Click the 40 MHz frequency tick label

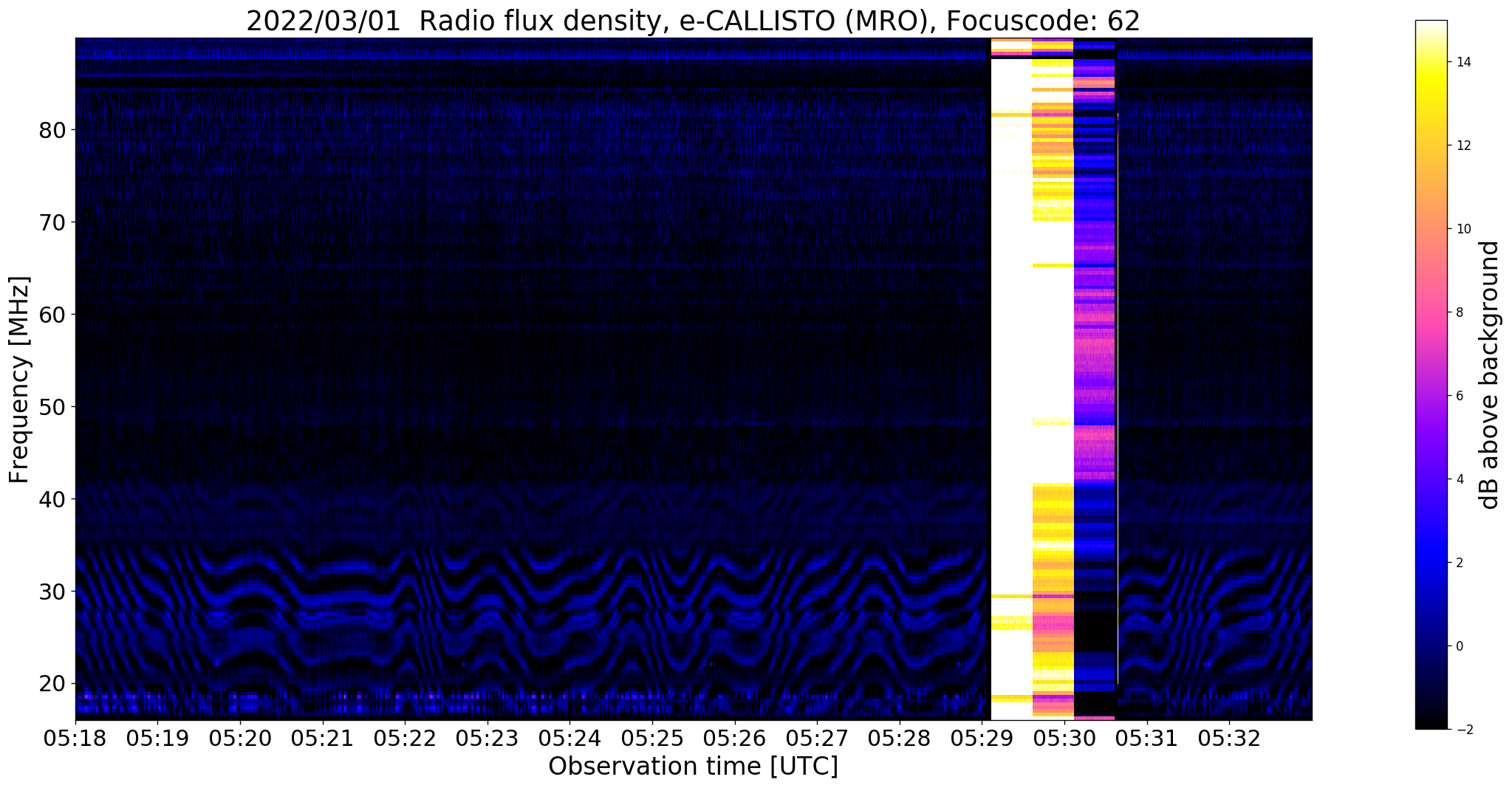pyautogui.click(x=52, y=499)
